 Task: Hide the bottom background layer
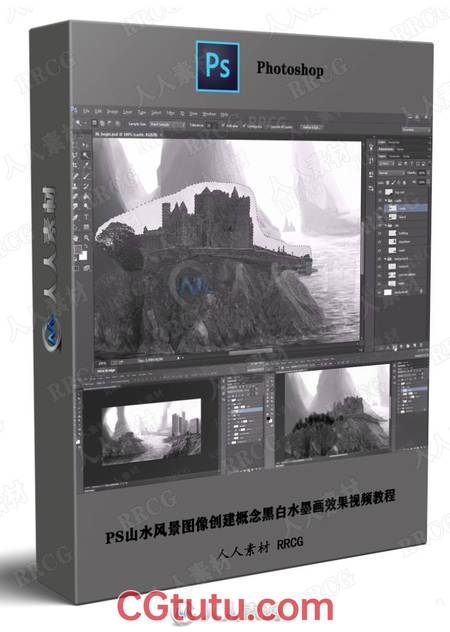coord(379,292)
